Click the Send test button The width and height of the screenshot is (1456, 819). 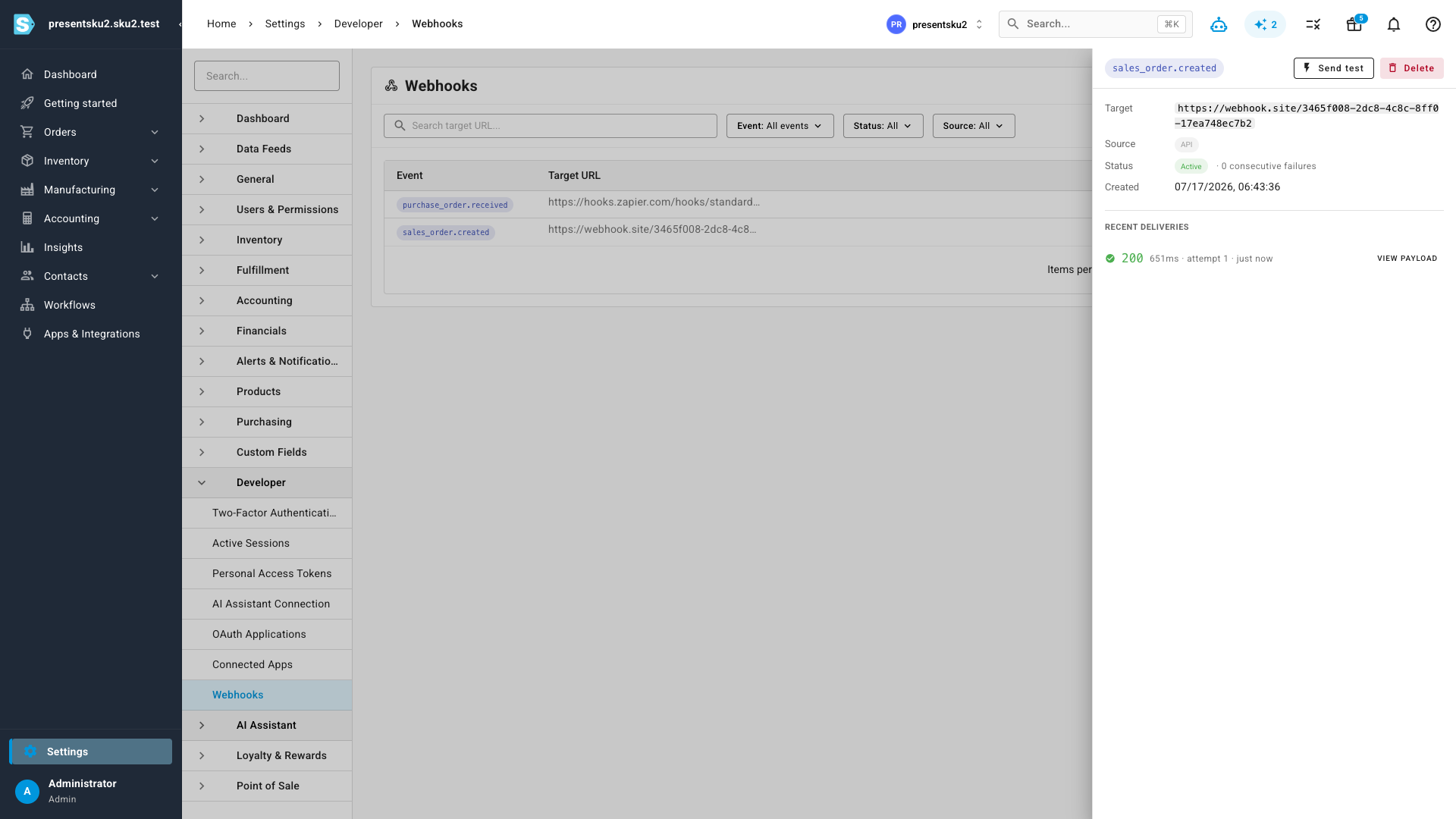pyautogui.click(x=1333, y=68)
